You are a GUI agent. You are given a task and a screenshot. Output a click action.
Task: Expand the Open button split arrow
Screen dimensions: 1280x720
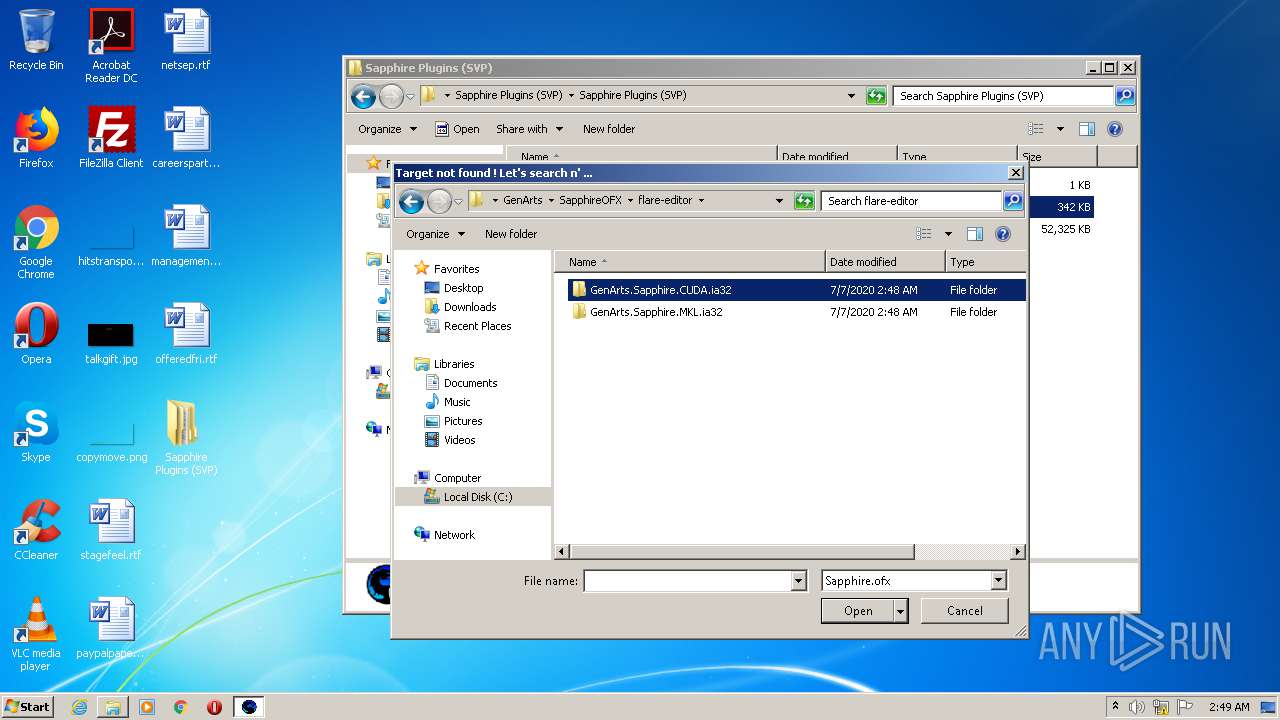(901, 611)
